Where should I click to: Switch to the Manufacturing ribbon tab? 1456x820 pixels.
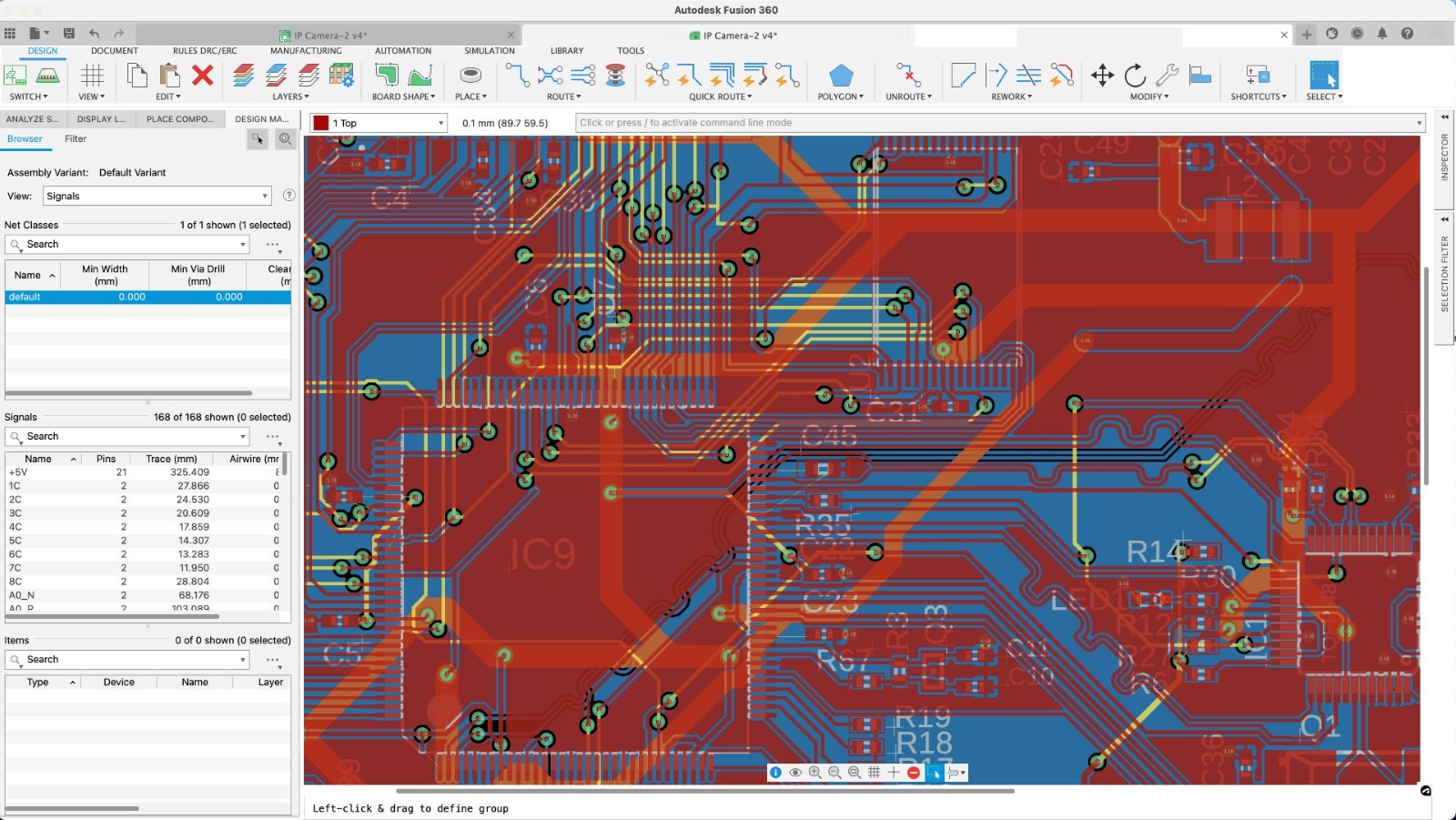tap(306, 50)
